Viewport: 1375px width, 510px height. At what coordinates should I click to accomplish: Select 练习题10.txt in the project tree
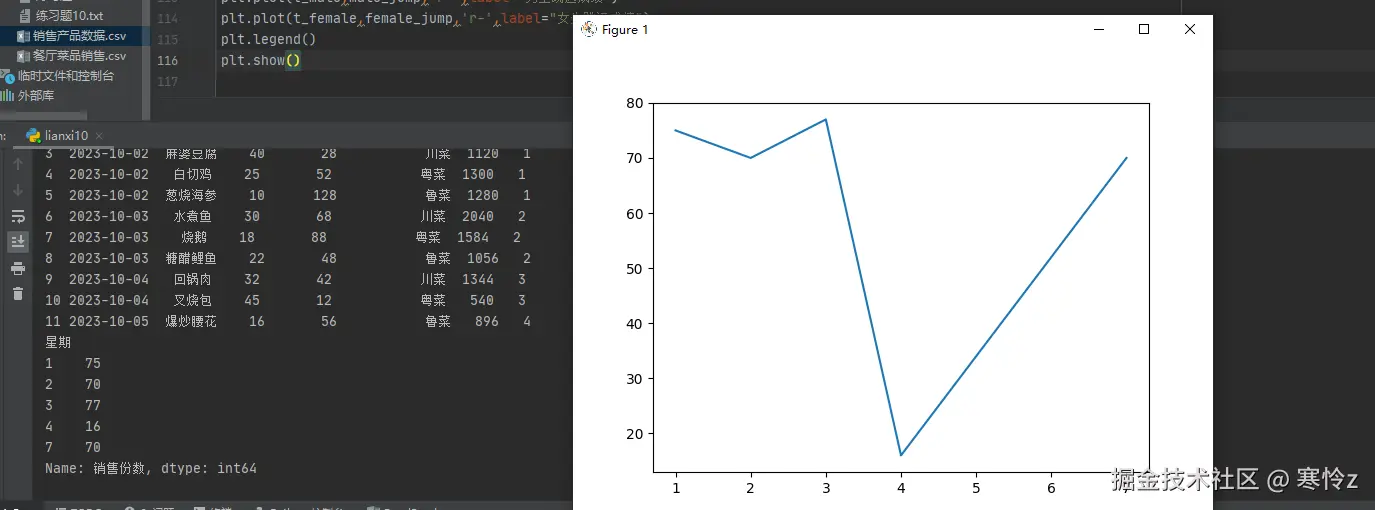click(x=69, y=16)
